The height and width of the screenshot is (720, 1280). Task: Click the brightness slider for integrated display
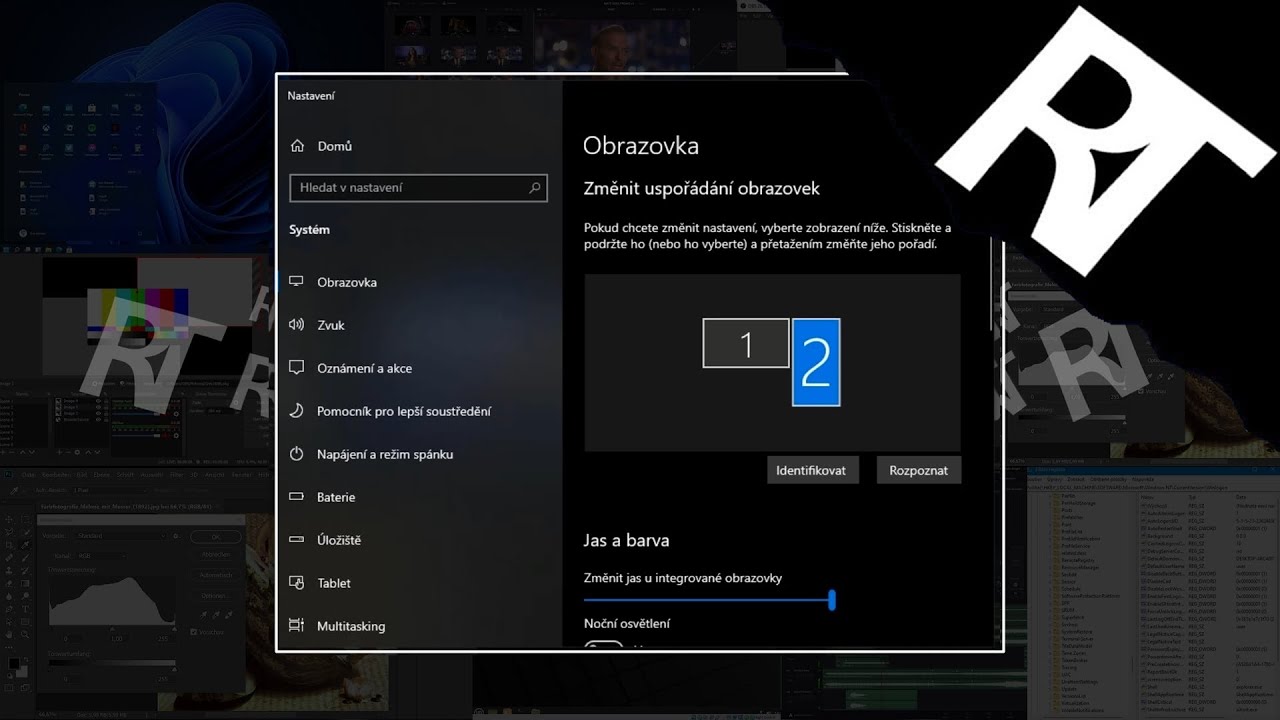[709, 600]
